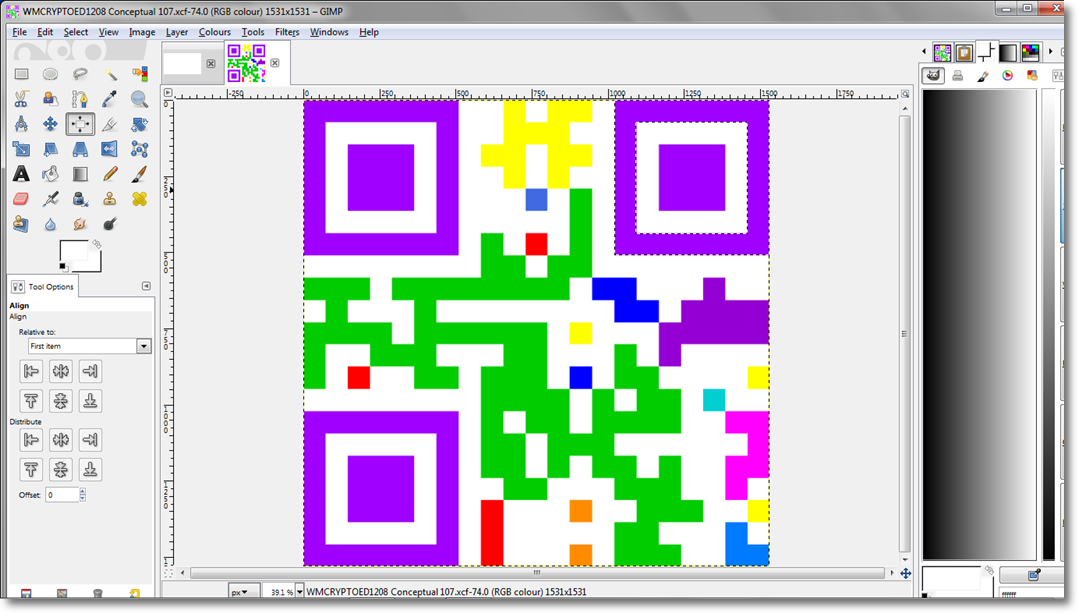
Task: Activate the Cage Transform tool
Action: [x=139, y=149]
